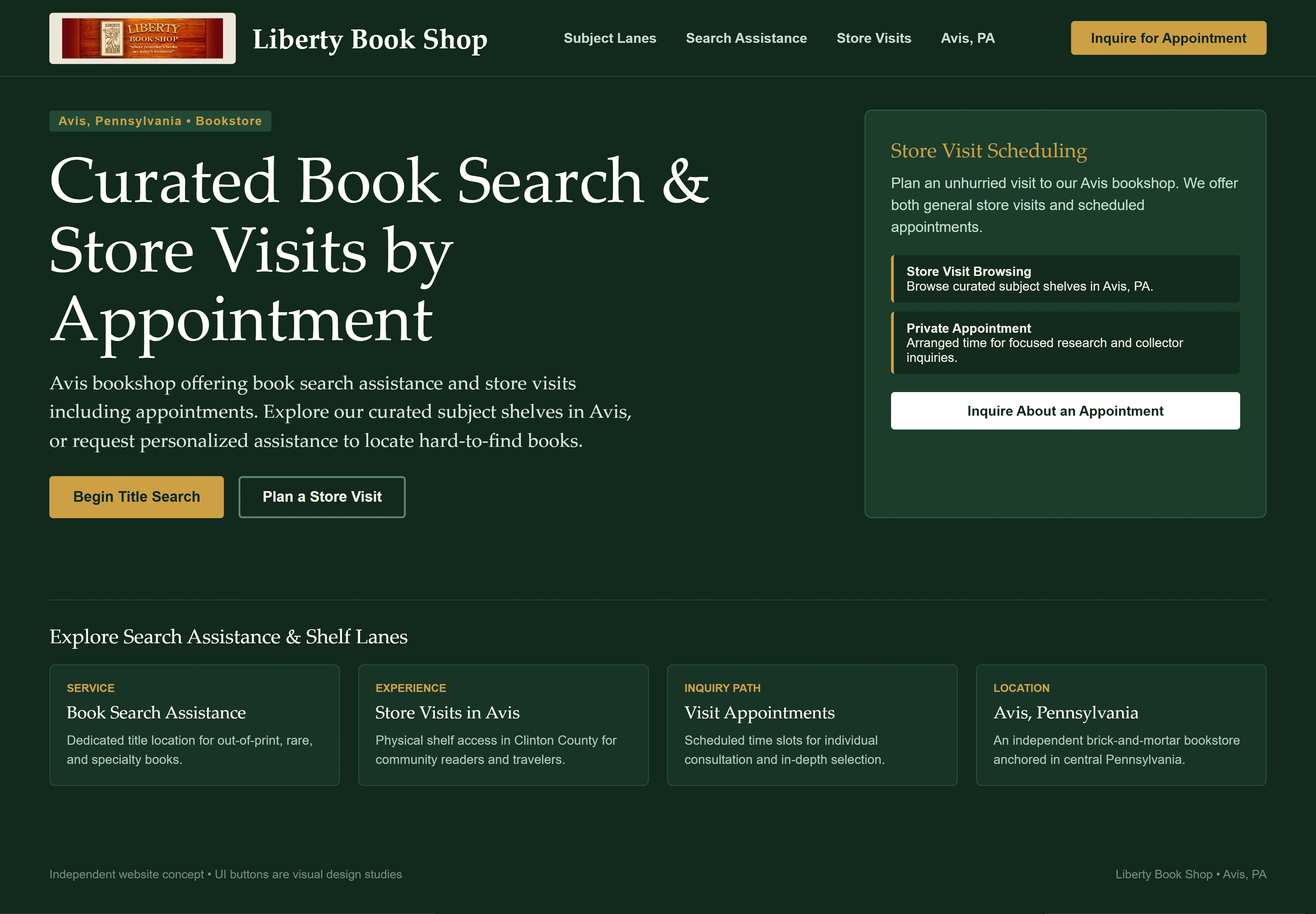1316x914 pixels.
Task: Click the hero description starting Avis bookshop offering
Action: 341,412
